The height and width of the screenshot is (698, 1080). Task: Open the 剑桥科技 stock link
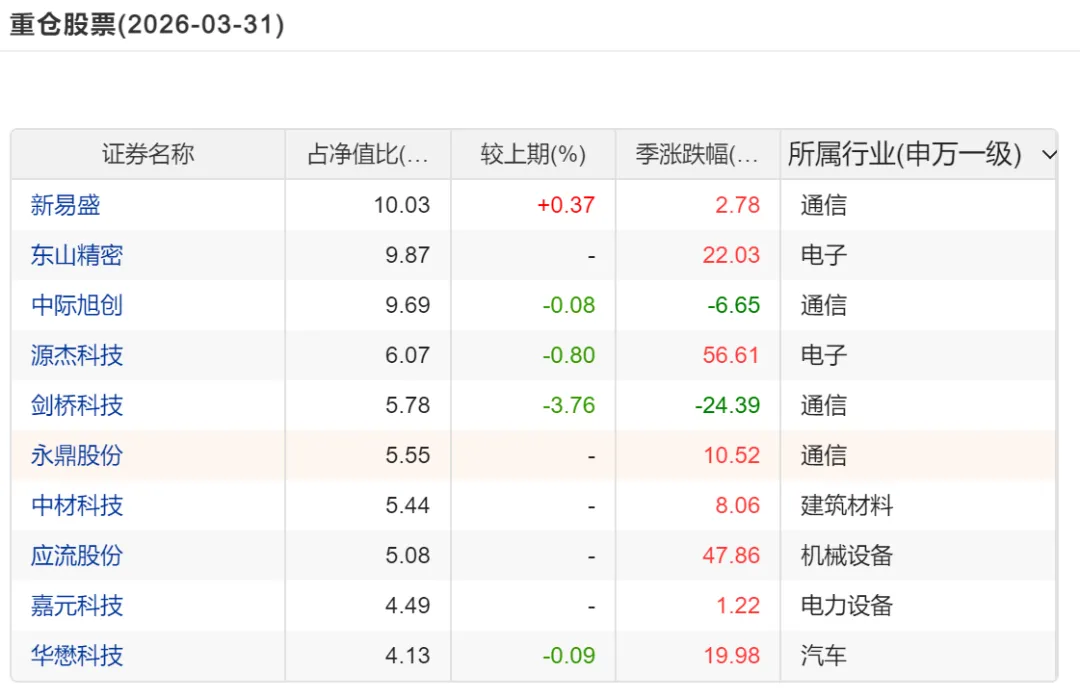click(76, 405)
